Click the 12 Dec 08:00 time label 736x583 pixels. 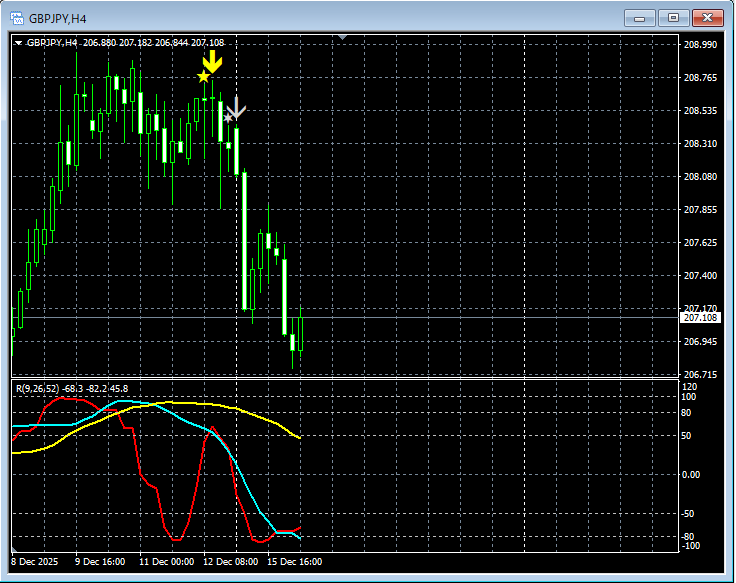pos(230,562)
